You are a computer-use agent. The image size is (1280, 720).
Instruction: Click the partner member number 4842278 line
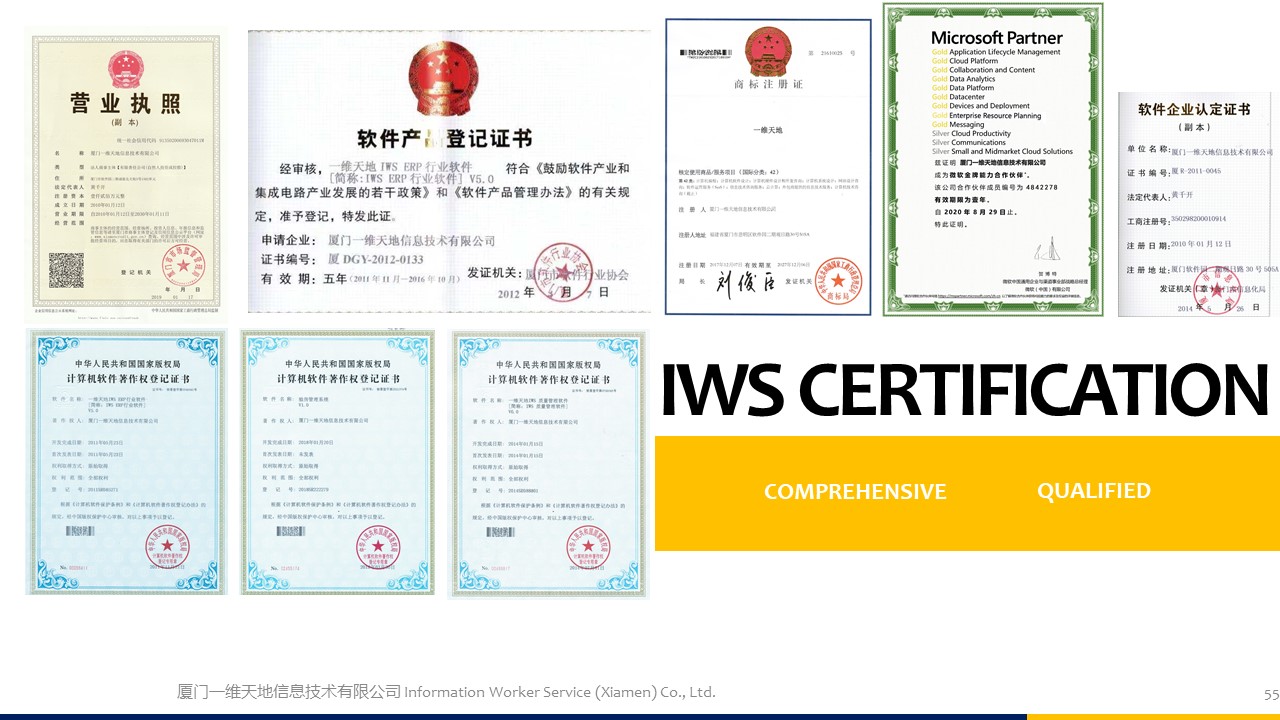tap(995, 187)
